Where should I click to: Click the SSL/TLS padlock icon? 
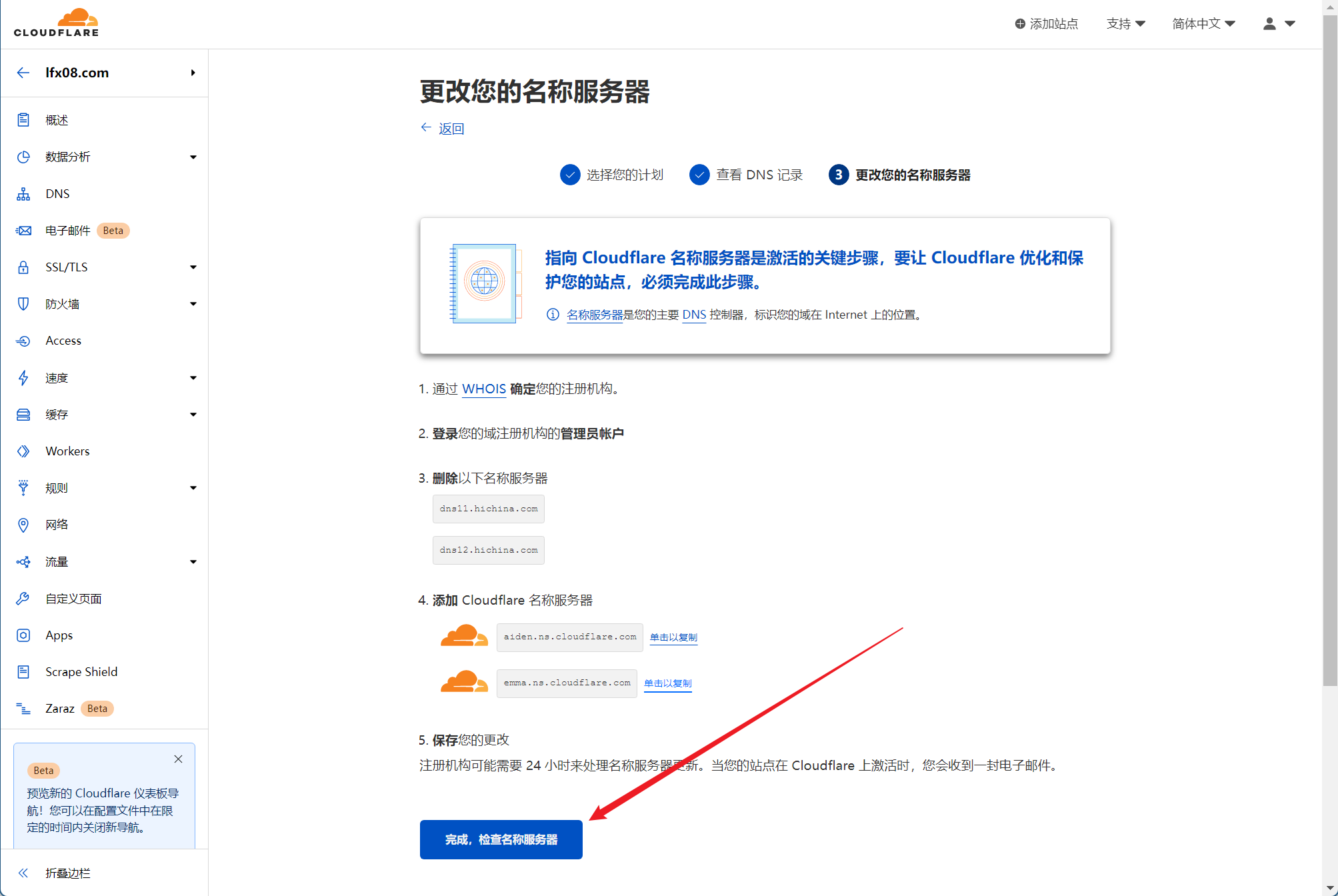(23, 267)
